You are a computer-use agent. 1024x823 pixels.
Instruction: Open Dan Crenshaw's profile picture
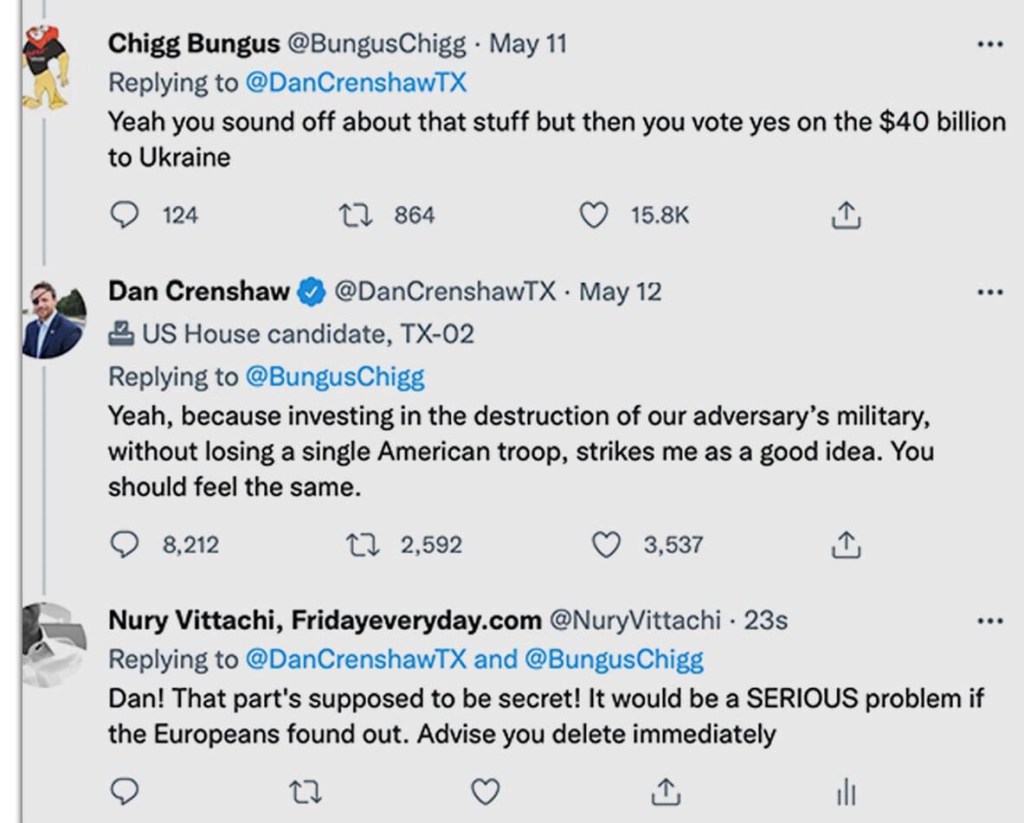tap(52, 319)
